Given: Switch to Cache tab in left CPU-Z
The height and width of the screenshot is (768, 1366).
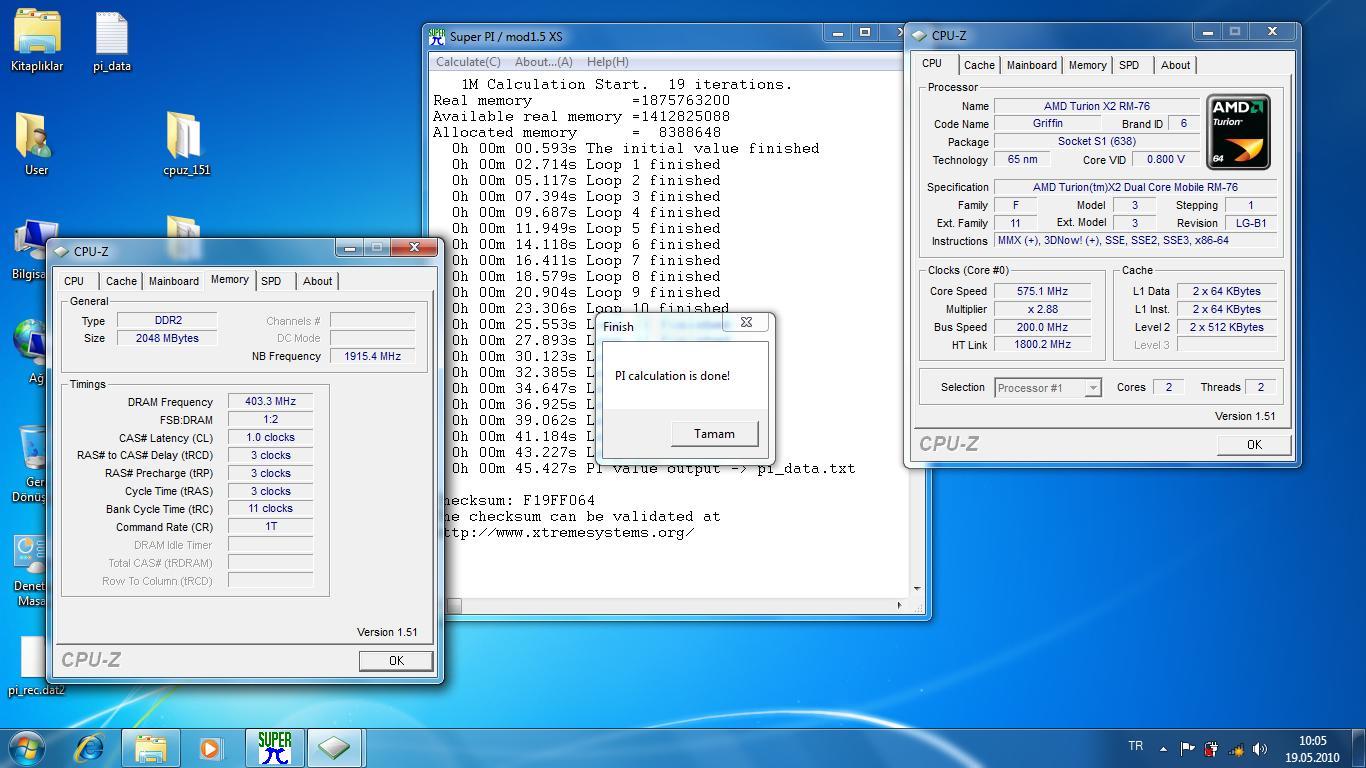Looking at the screenshot, I should pyautogui.click(x=121, y=281).
